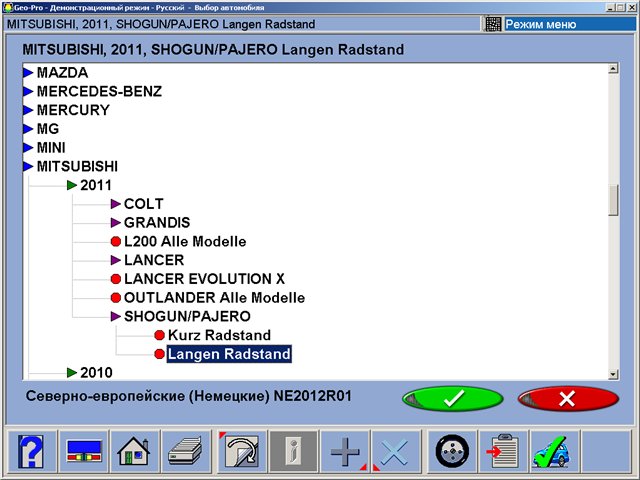
Task: Click the red dot beside L200 Alle Modelle
Action: (116, 242)
